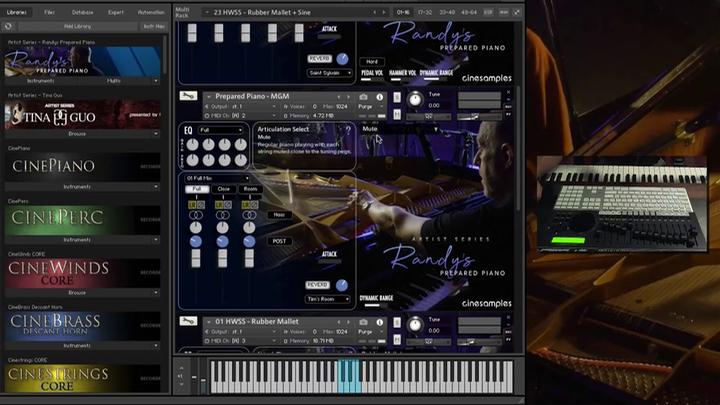This screenshot has height=405, width=720.
Task: Switch to the Expert tab
Action: [116, 12]
